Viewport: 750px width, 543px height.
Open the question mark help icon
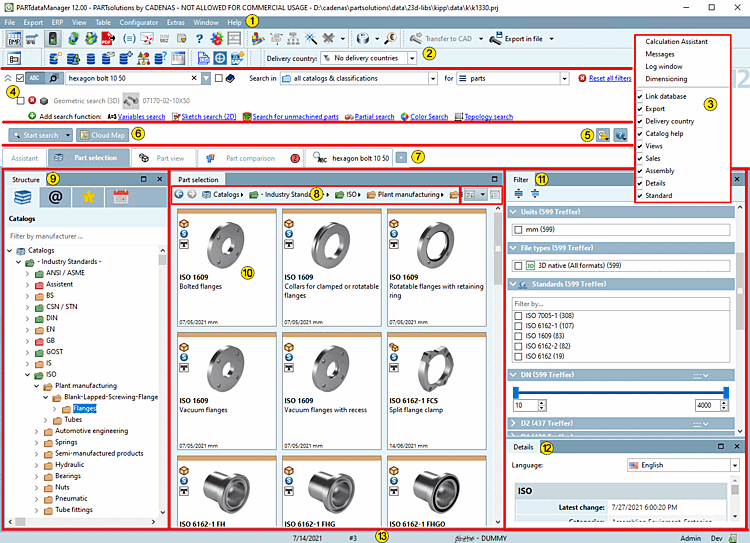coord(199,38)
